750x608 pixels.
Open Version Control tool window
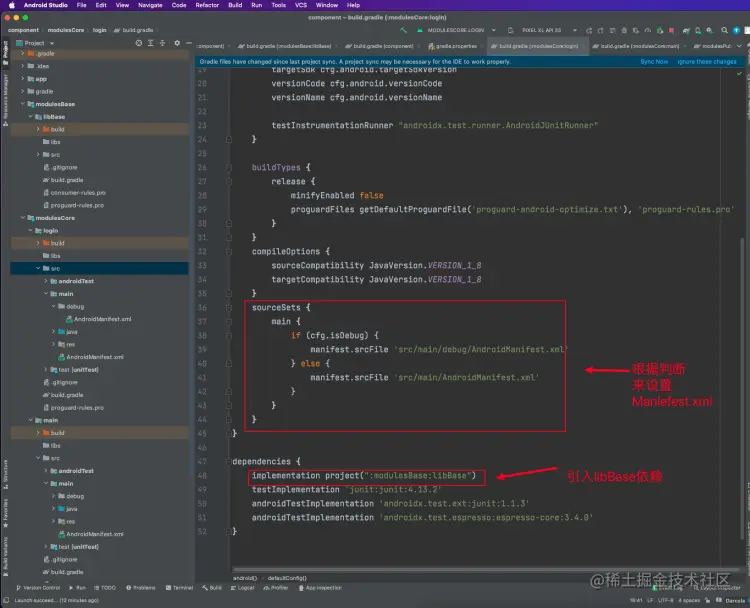click(38, 588)
